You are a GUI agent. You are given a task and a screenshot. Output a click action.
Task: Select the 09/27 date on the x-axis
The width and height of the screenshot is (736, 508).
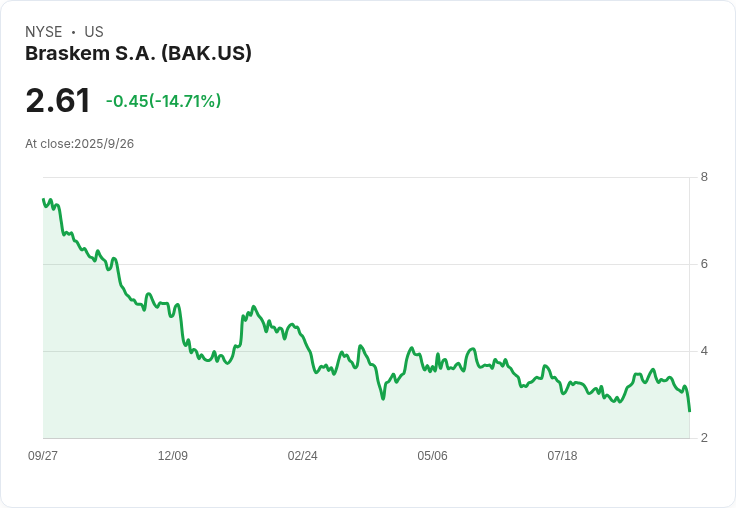43,456
